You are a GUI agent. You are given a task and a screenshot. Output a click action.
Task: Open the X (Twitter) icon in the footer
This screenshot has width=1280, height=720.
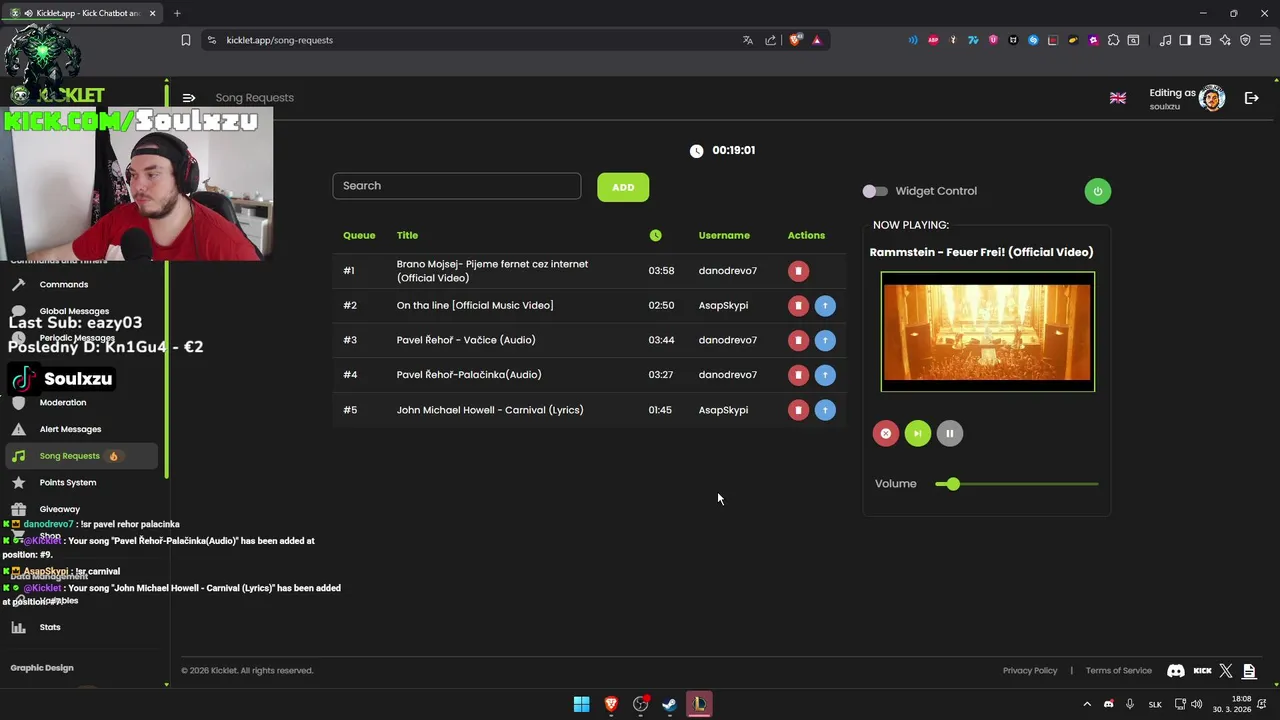click(1226, 671)
